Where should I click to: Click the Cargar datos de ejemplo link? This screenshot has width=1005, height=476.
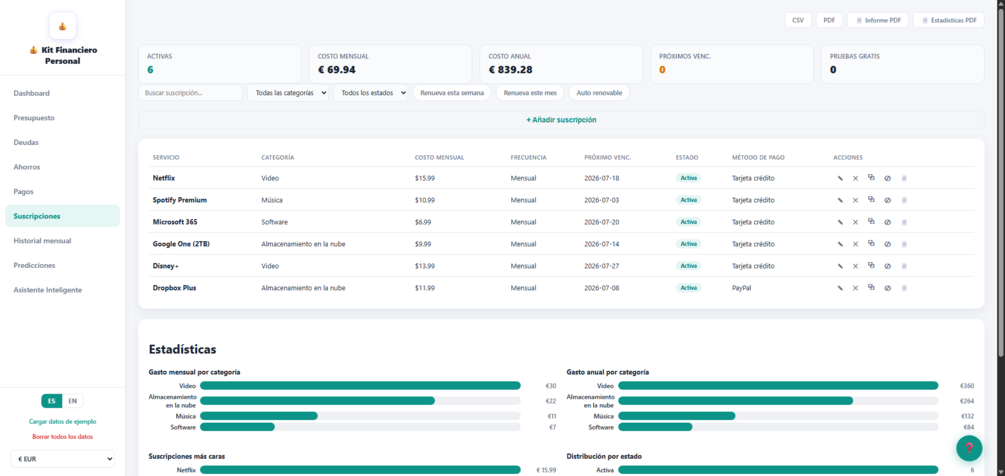tap(63, 422)
